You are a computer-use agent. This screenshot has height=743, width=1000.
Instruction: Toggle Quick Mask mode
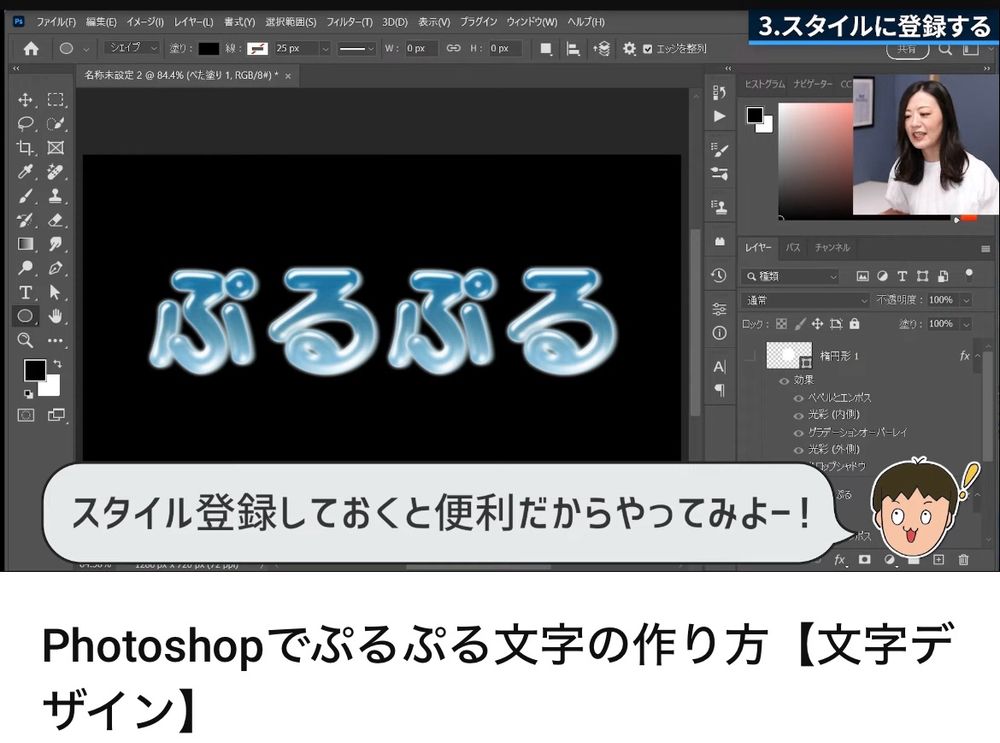click(x=26, y=415)
